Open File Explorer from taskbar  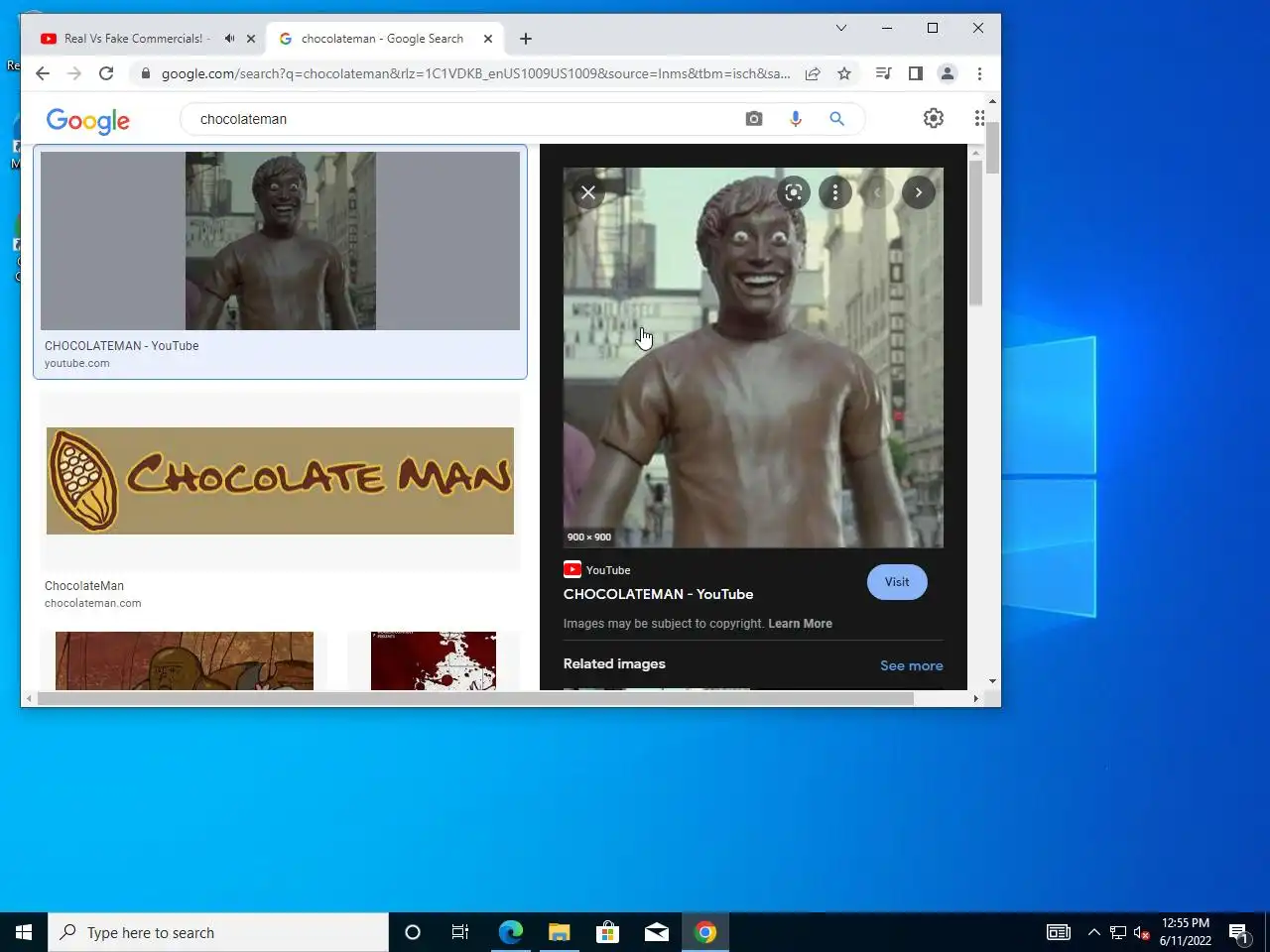559,932
